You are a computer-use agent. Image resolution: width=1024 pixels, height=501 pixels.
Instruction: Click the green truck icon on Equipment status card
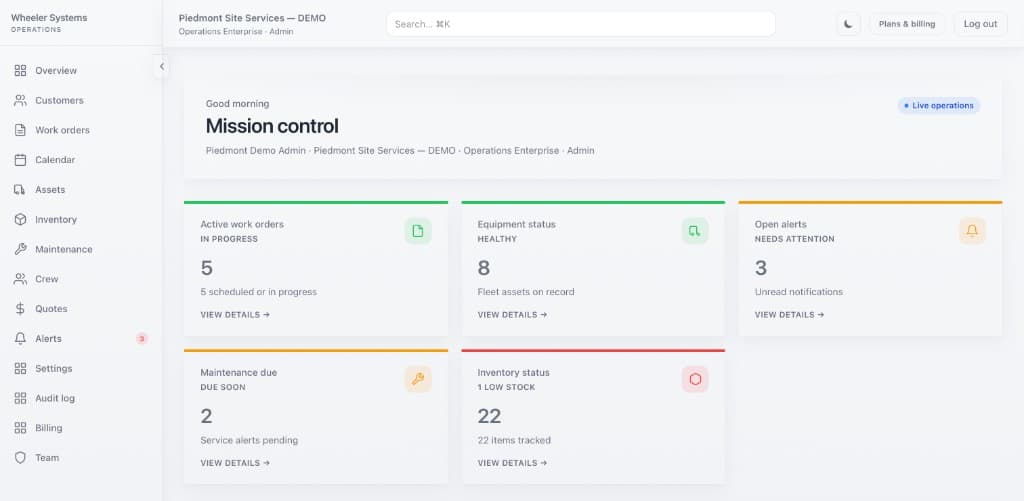[x=695, y=231]
